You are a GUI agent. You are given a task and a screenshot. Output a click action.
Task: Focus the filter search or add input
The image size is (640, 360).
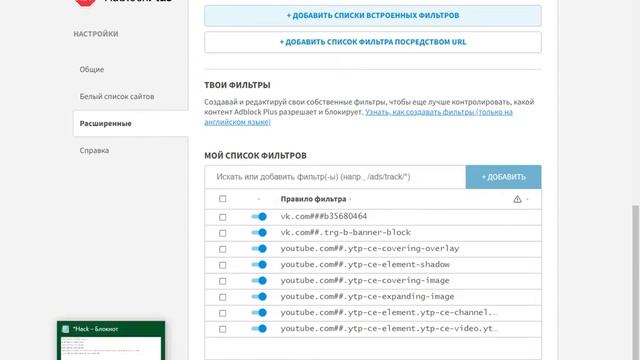pos(335,177)
